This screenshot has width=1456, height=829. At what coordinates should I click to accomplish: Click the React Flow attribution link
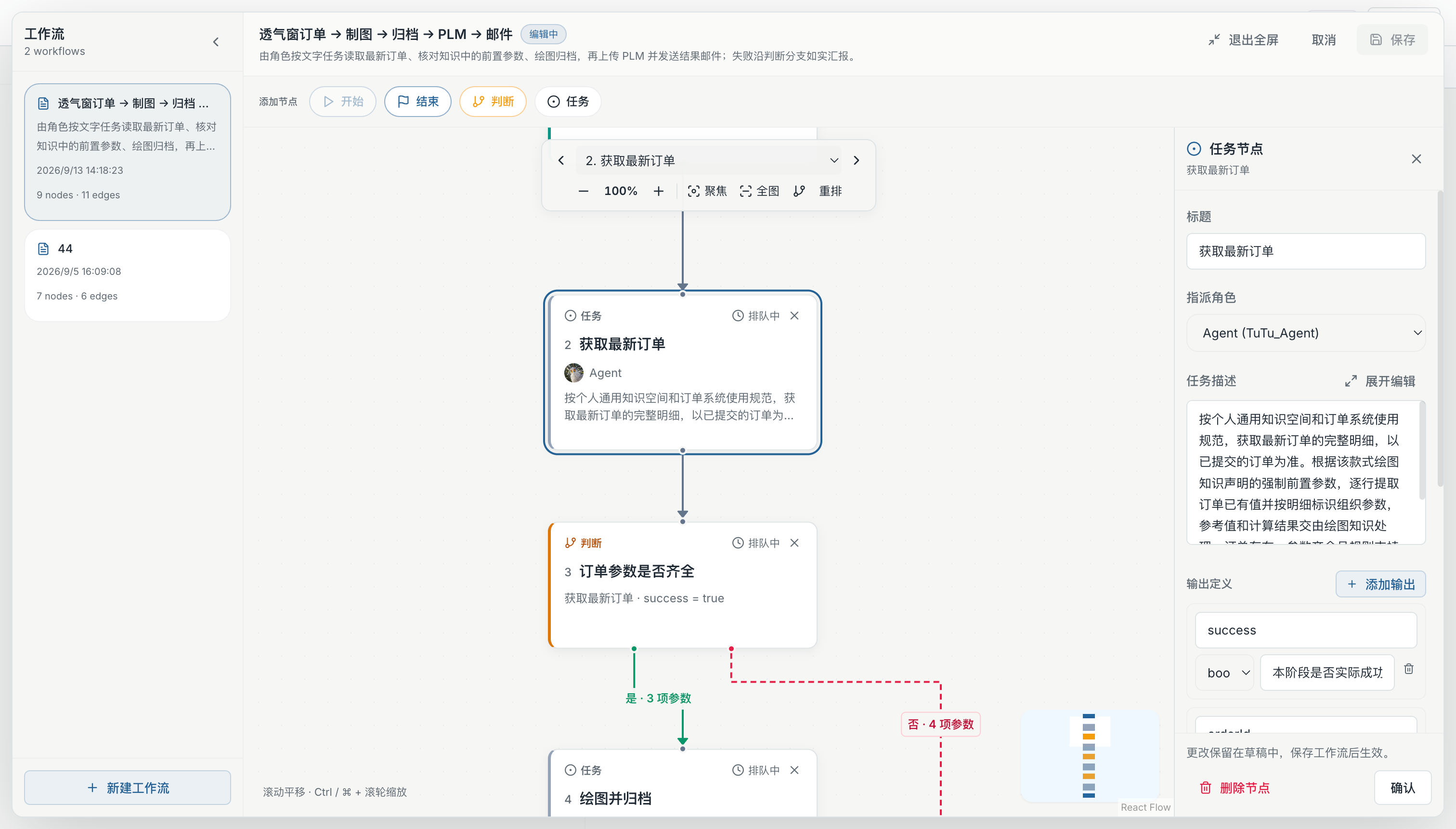pos(1145,807)
